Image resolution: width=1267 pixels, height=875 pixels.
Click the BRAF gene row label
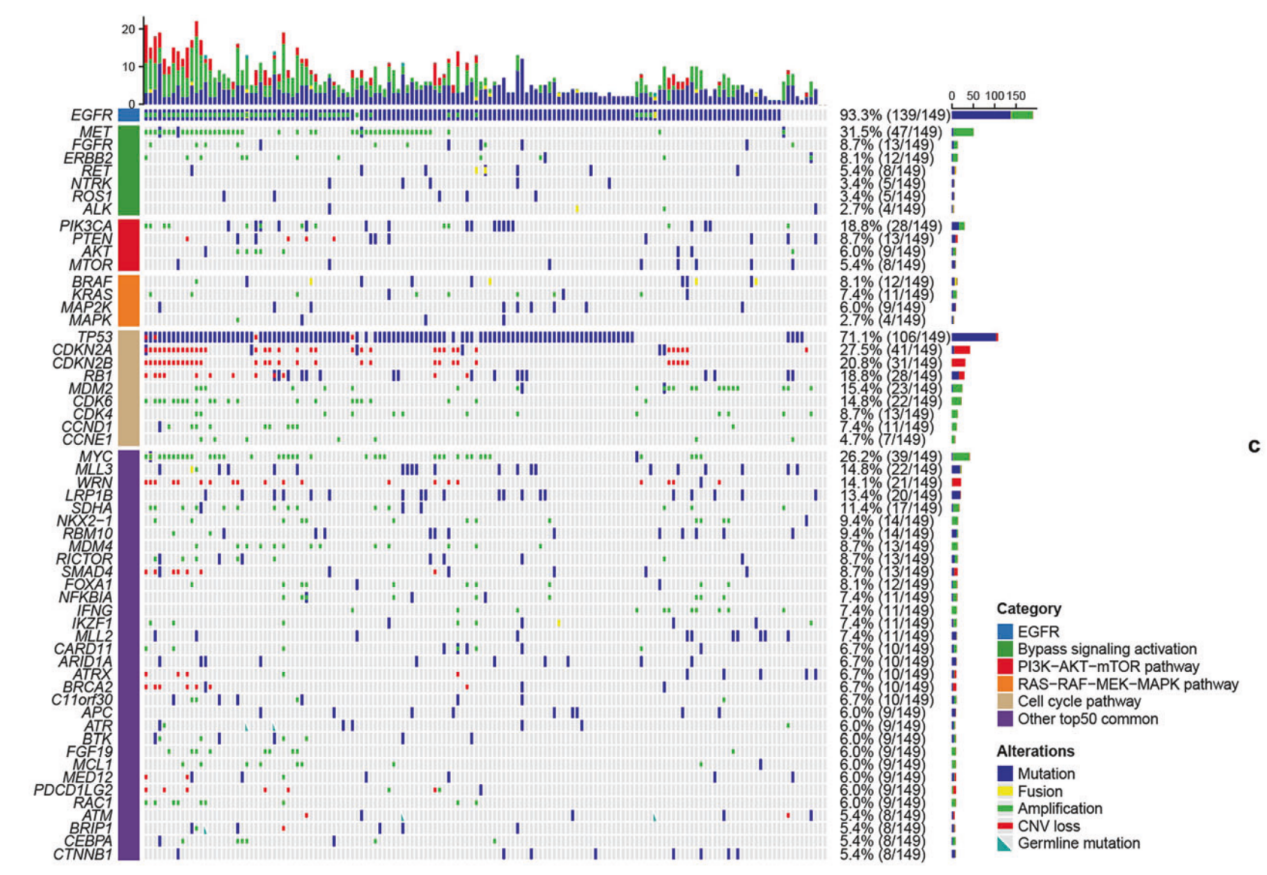[x=94, y=283]
